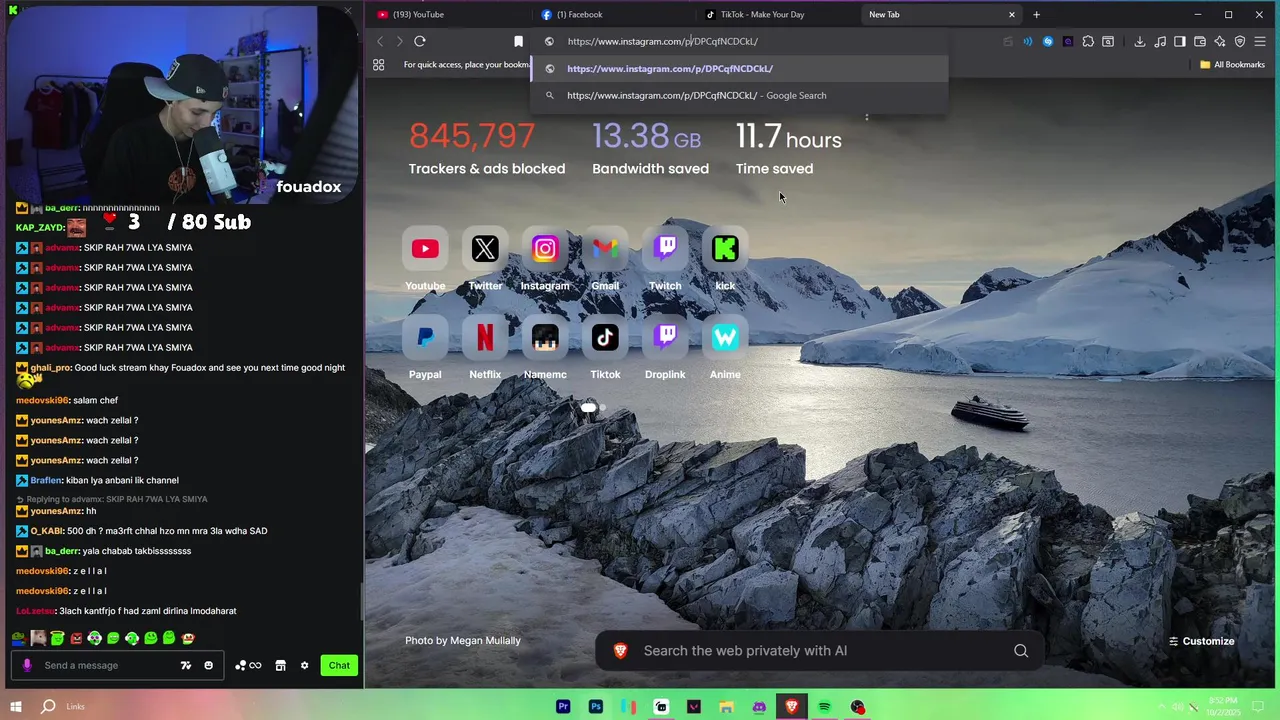
Task: Toggle the browser sidebar panel icon
Action: click(1180, 41)
